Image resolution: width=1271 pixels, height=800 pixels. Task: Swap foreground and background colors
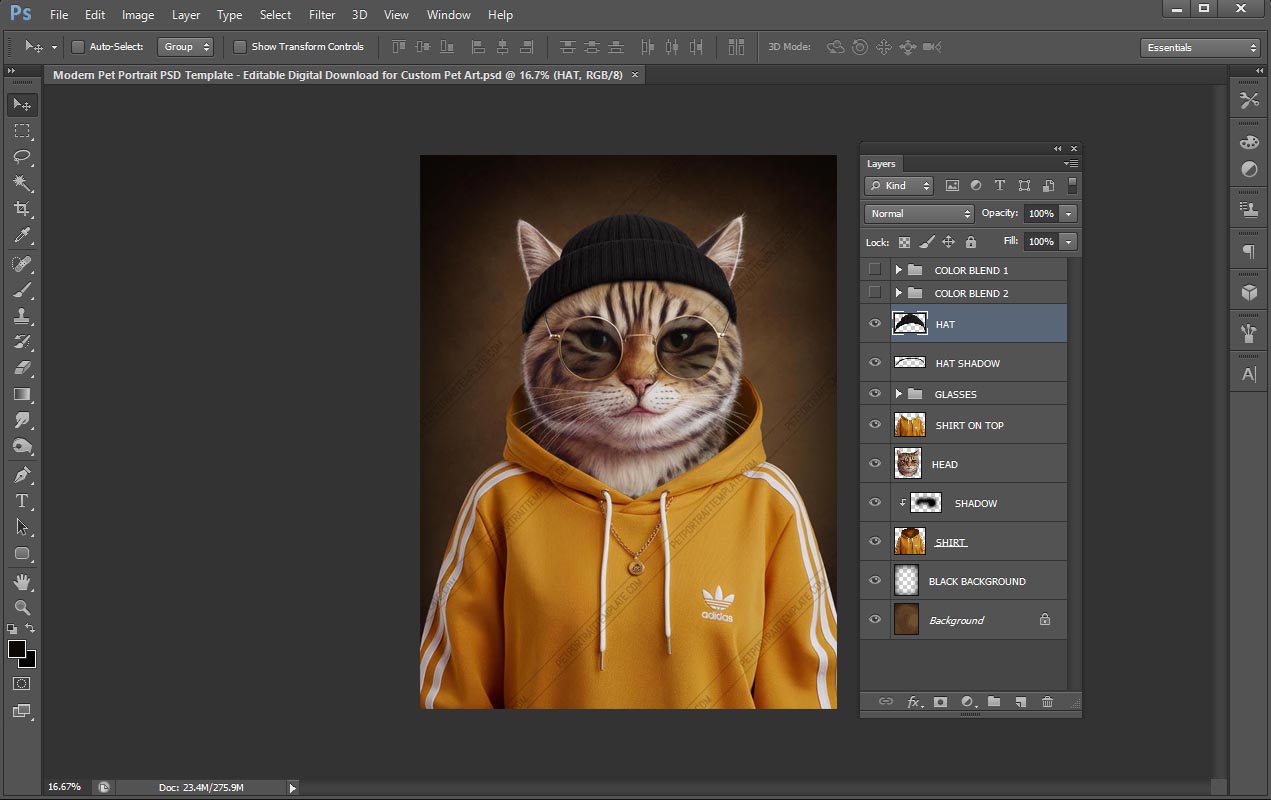pyautogui.click(x=30, y=629)
